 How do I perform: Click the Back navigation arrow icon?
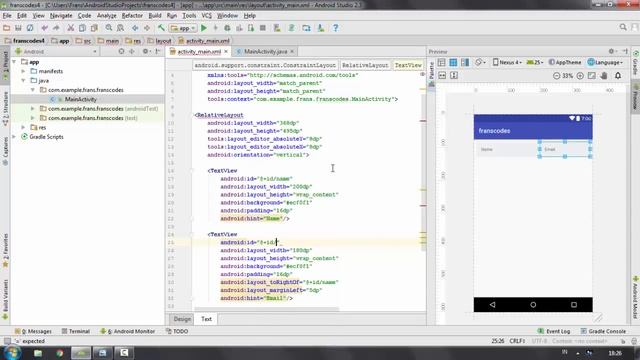[x=135, y=28]
